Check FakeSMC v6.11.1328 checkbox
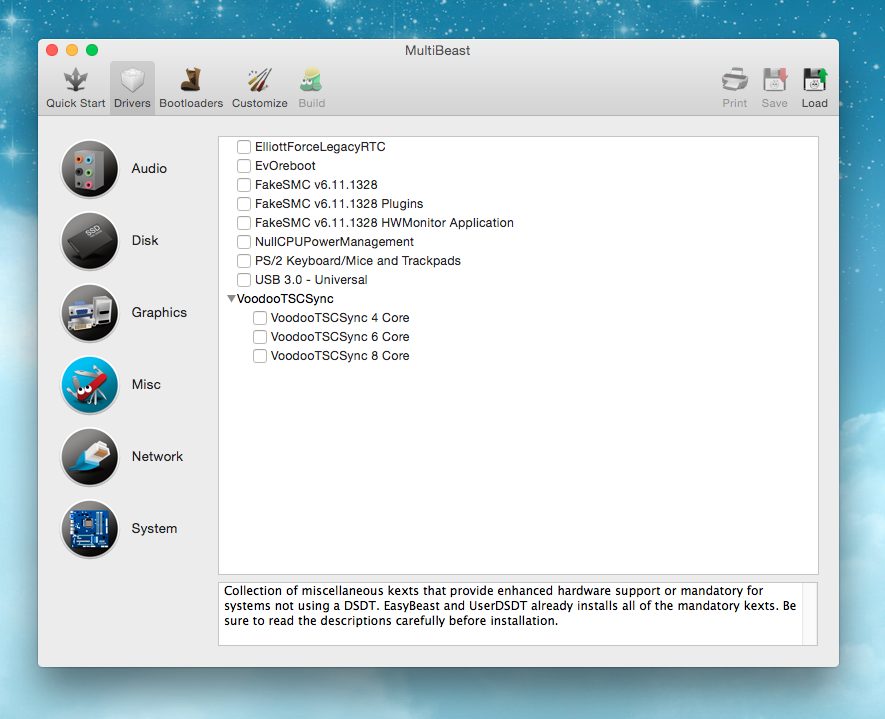 coord(244,185)
